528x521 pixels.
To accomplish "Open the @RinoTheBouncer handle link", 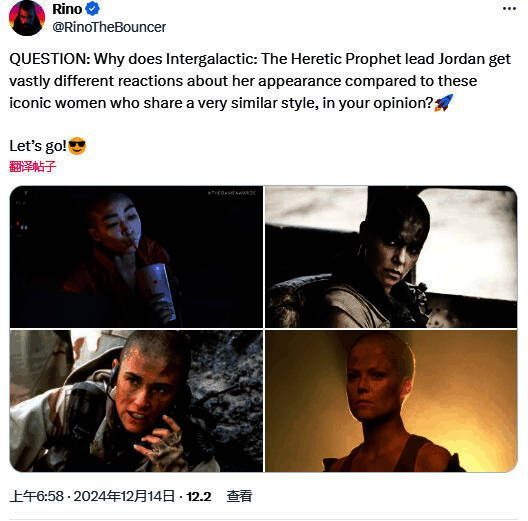I will [109, 27].
